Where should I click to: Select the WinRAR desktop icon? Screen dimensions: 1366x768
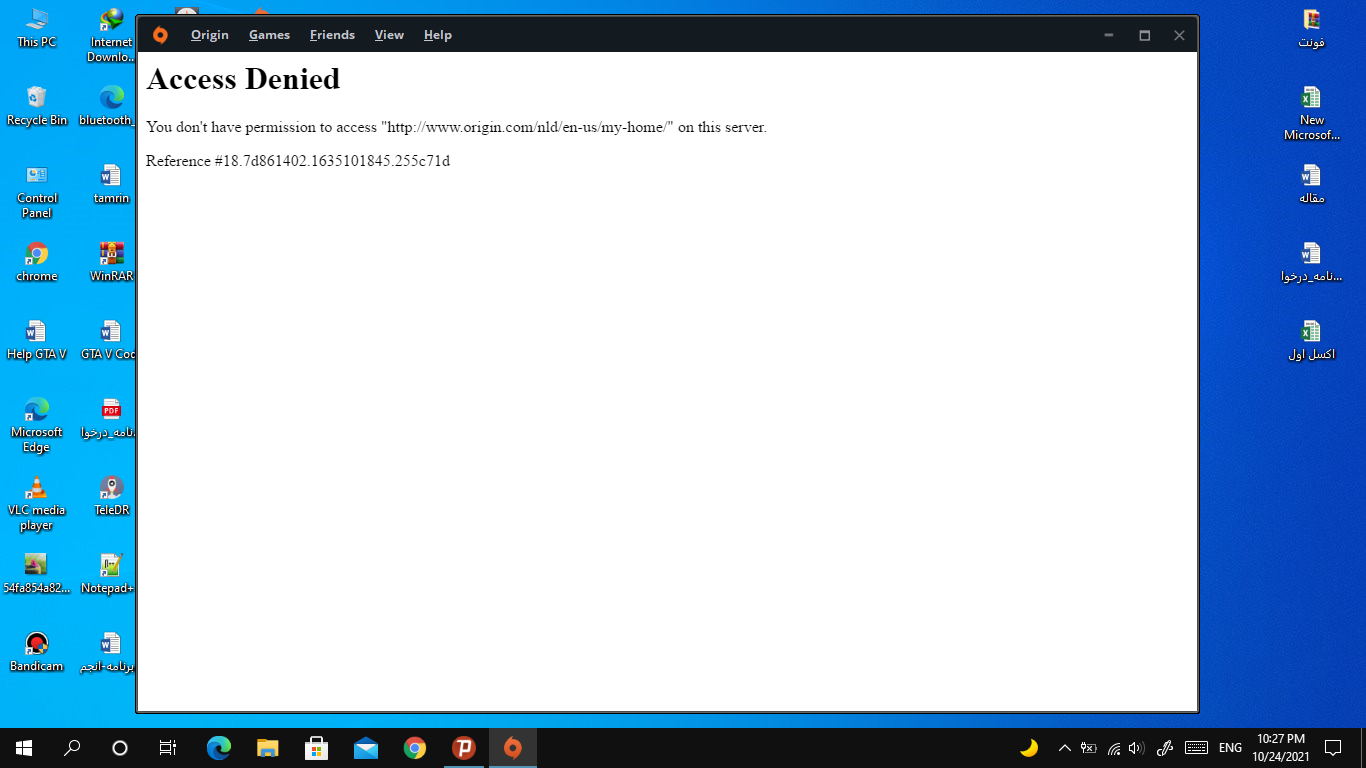click(x=111, y=261)
